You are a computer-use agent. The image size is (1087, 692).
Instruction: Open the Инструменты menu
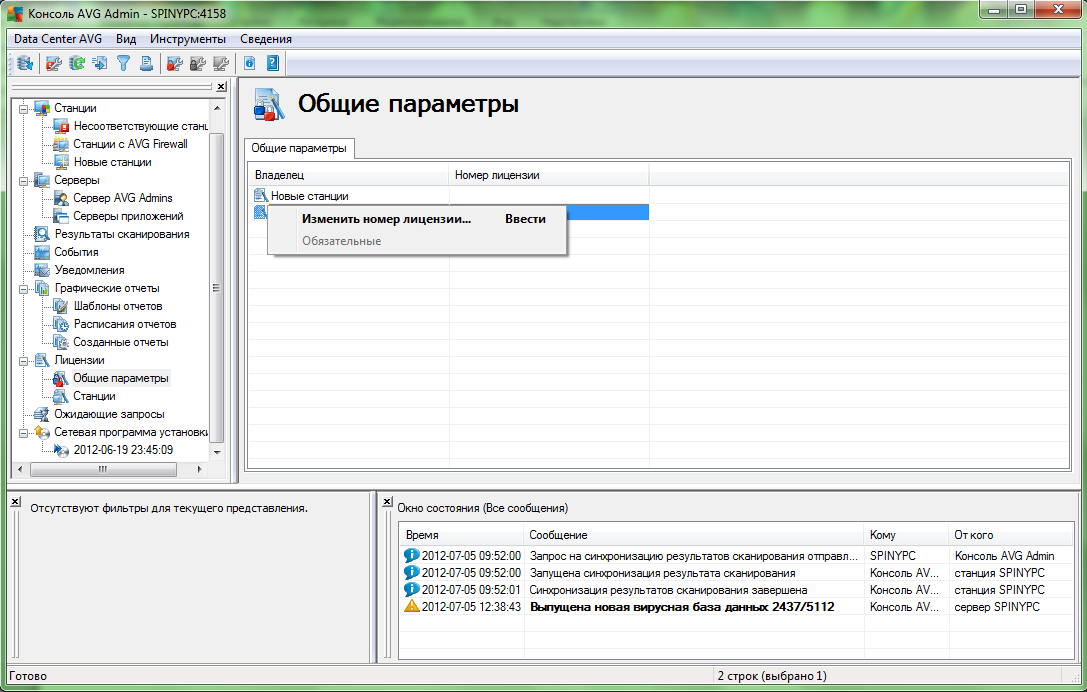point(188,39)
